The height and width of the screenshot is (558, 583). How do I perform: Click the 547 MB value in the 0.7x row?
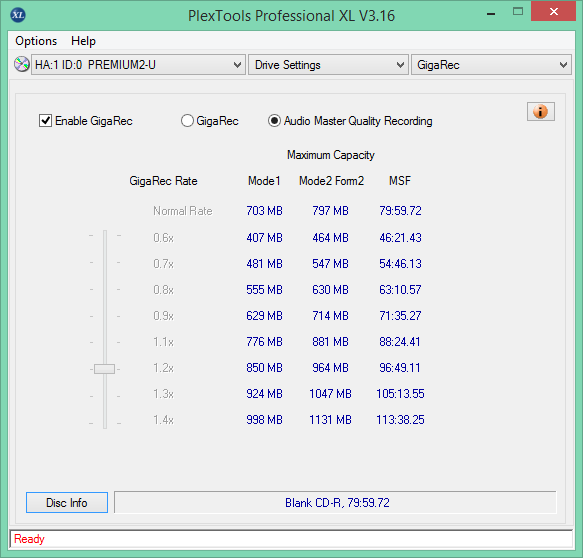[330, 264]
